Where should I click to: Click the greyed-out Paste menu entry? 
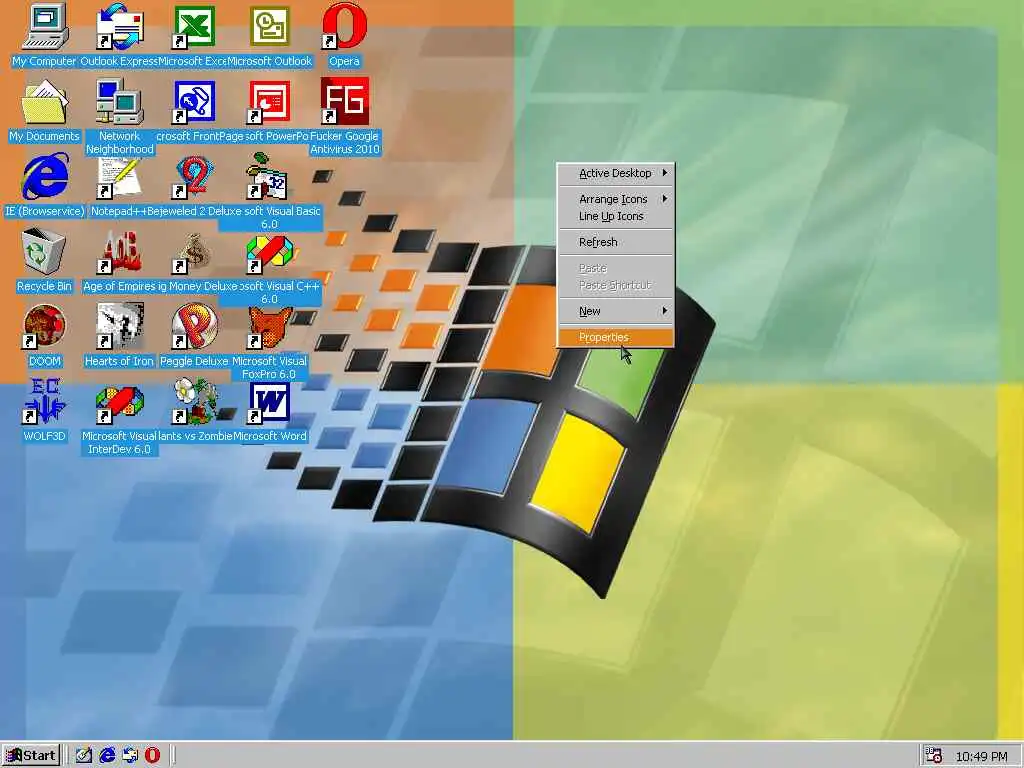pyautogui.click(x=616, y=268)
